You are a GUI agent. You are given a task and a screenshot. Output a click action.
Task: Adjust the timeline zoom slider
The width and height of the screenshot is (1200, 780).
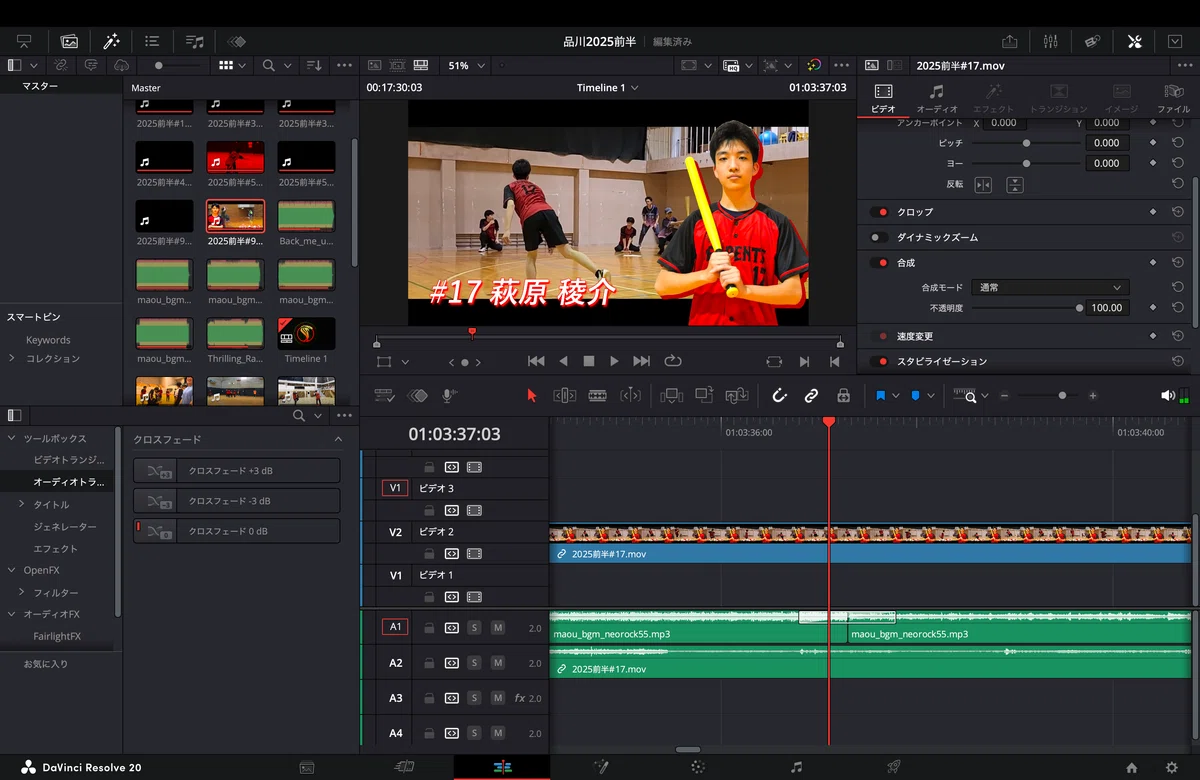(x=1048, y=396)
